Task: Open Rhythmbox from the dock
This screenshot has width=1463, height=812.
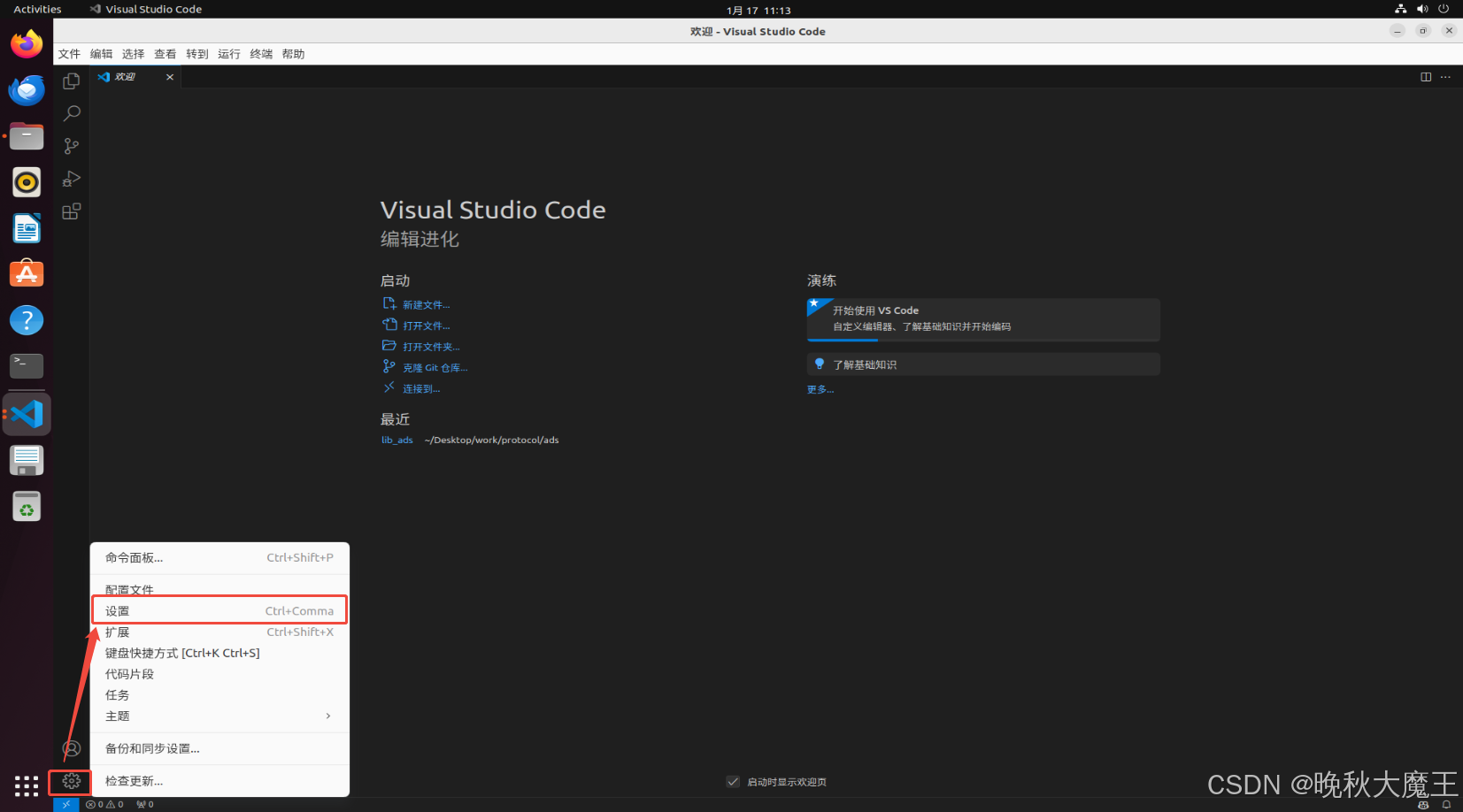Action: pos(27,182)
